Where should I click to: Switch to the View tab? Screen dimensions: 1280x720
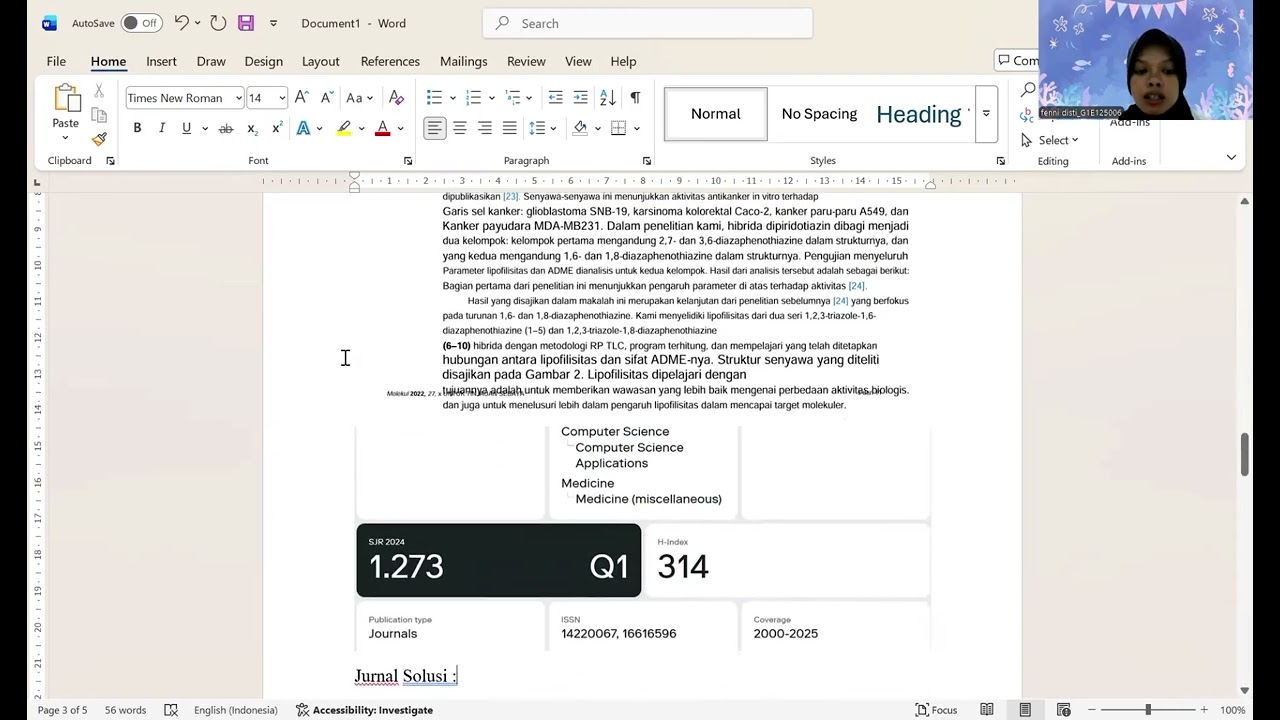pyautogui.click(x=578, y=61)
